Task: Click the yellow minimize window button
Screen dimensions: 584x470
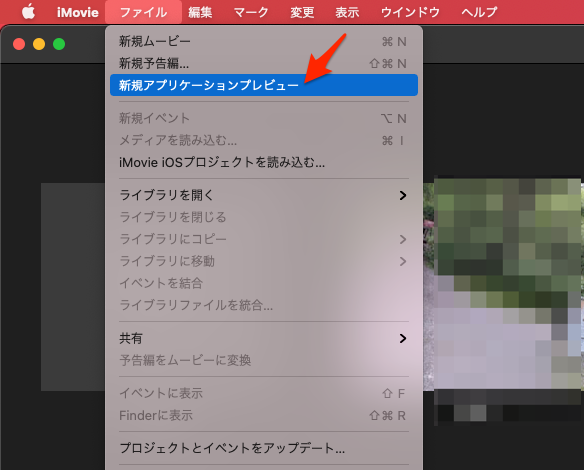Action: (39, 44)
